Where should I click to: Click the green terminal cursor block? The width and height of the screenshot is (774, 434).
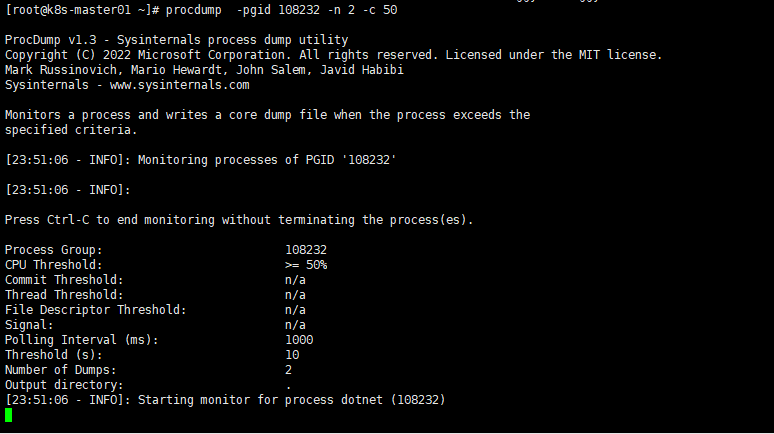(x=8, y=415)
